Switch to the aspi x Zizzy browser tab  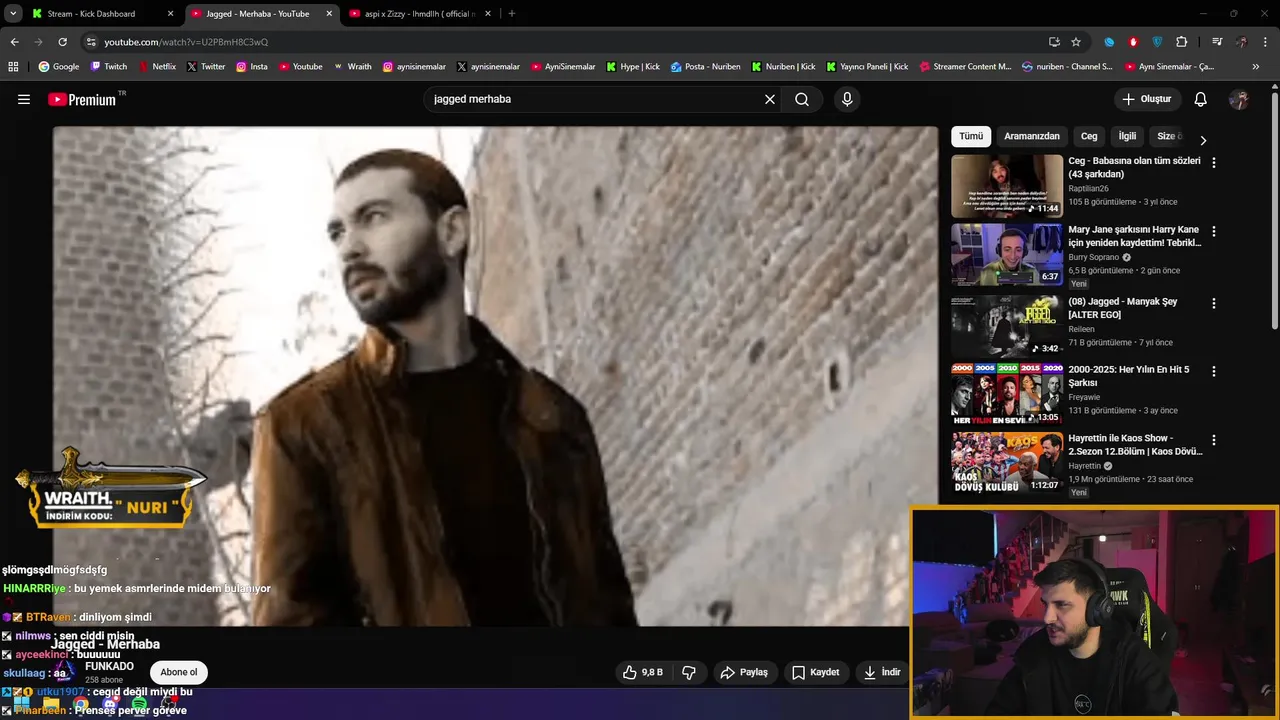[x=420, y=14]
